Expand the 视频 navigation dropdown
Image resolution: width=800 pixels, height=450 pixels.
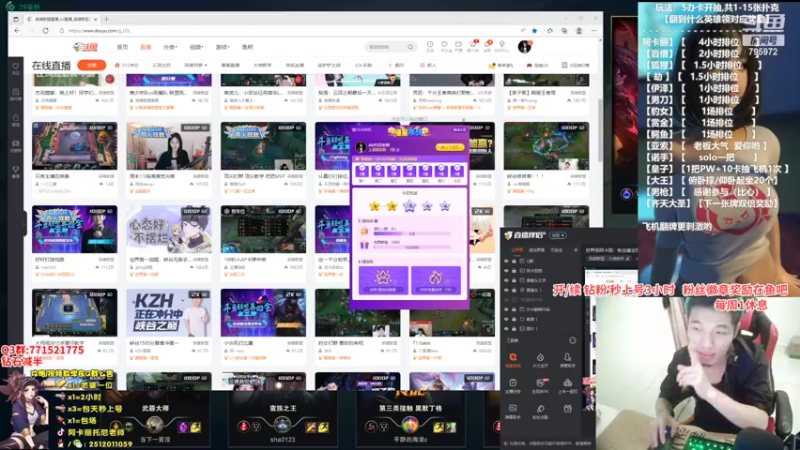196,47
